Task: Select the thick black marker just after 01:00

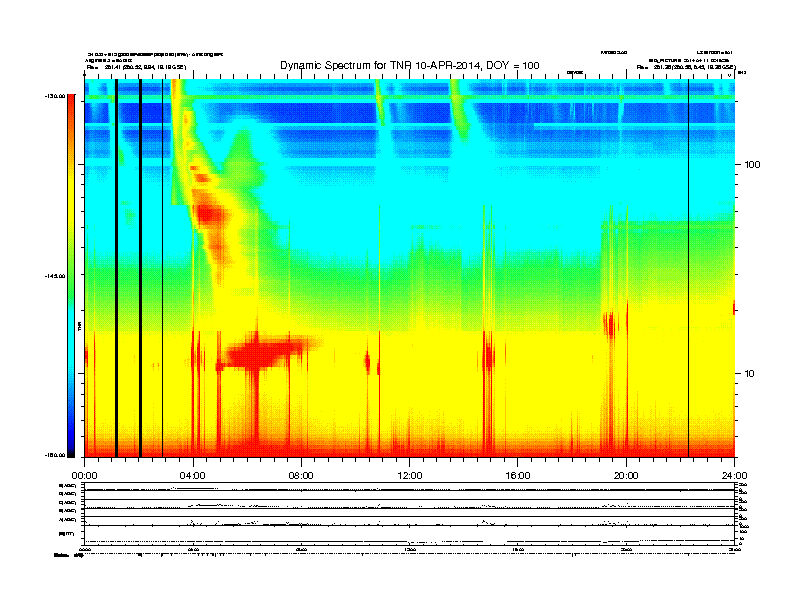Action: [116, 268]
